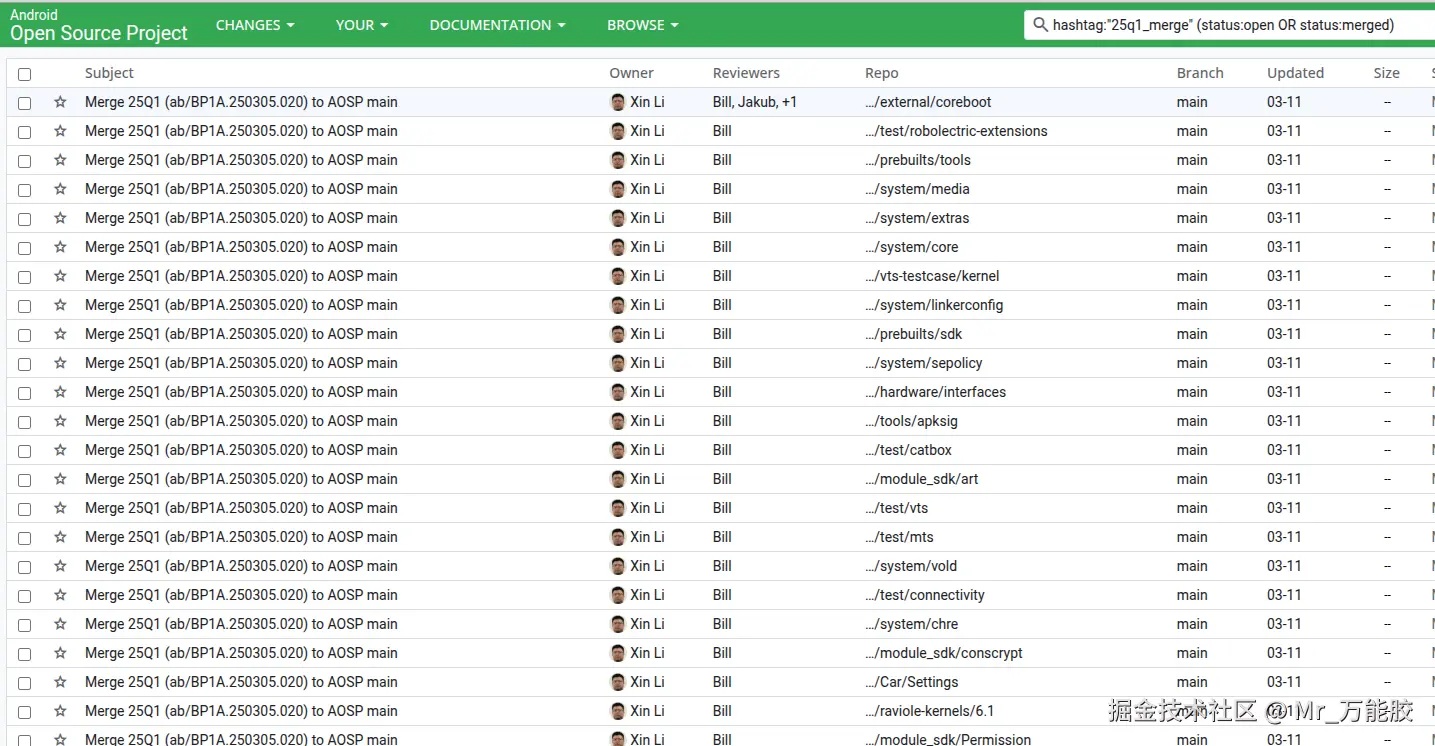The image size is (1435, 746).
Task: Click the Owner column header
Action: pyautogui.click(x=632, y=73)
